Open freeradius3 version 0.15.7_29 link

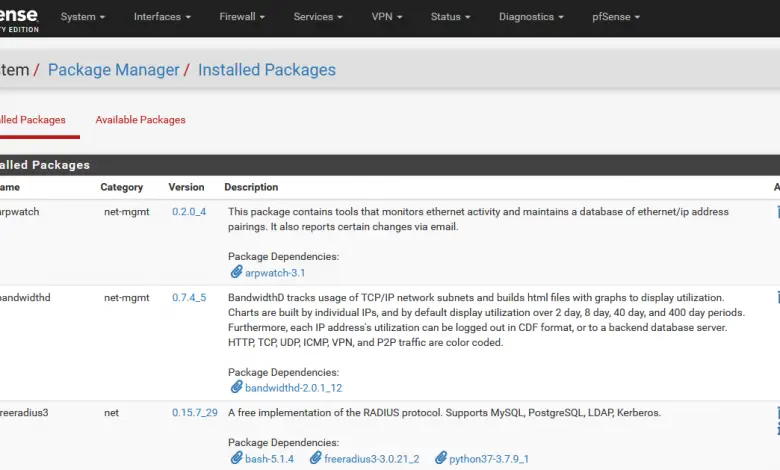195,412
